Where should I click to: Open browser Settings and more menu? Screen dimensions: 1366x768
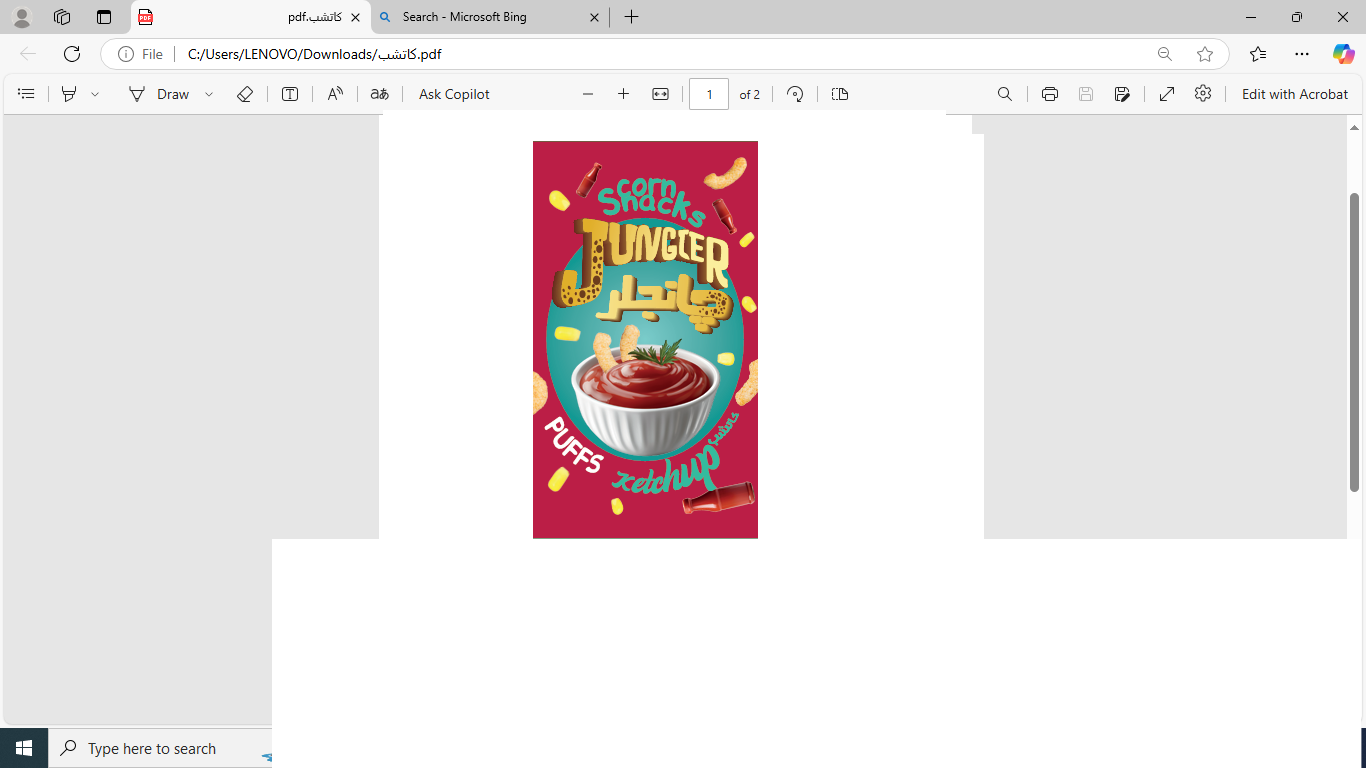(1301, 54)
